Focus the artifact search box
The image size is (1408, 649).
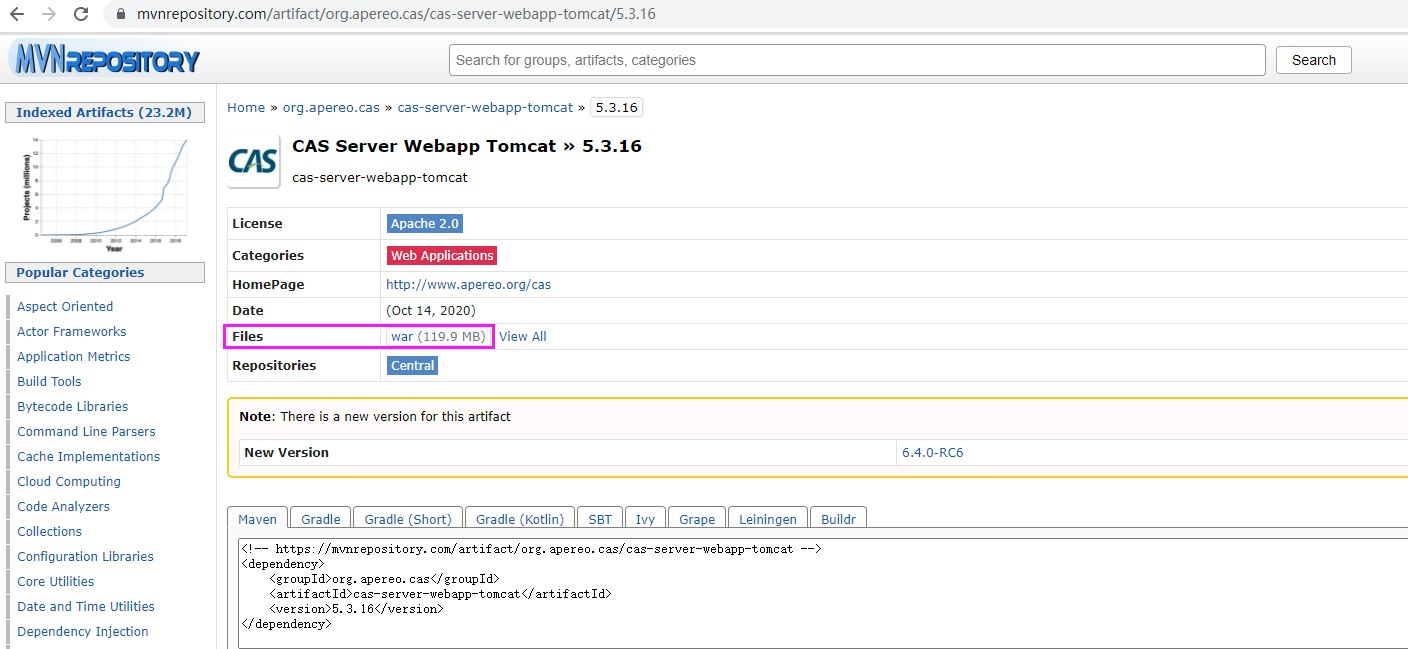point(857,60)
